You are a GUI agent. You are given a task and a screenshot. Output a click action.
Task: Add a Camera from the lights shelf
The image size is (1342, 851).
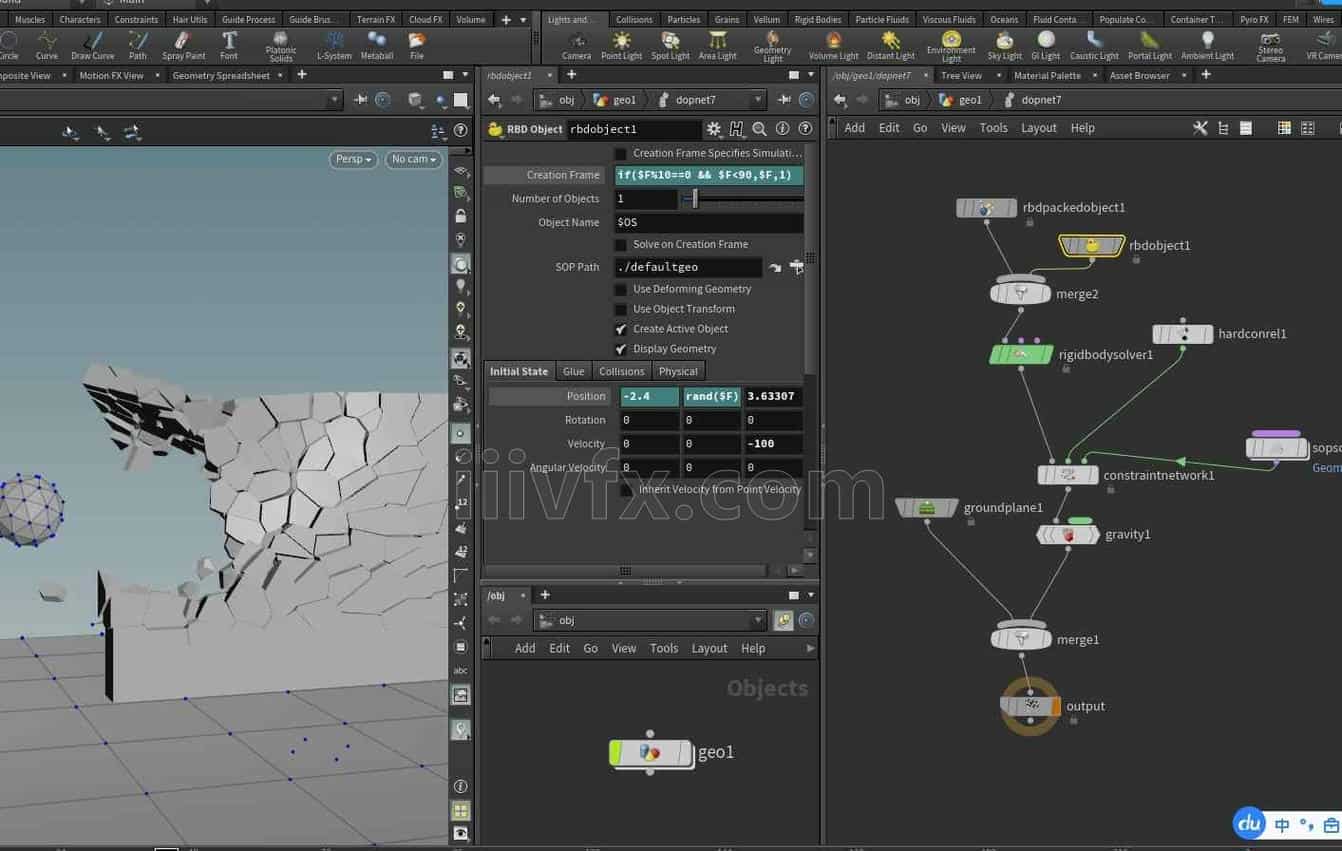point(576,45)
